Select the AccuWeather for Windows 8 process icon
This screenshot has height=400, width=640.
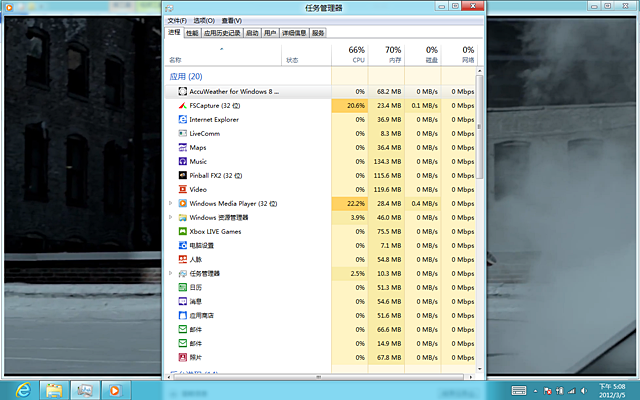(182, 91)
